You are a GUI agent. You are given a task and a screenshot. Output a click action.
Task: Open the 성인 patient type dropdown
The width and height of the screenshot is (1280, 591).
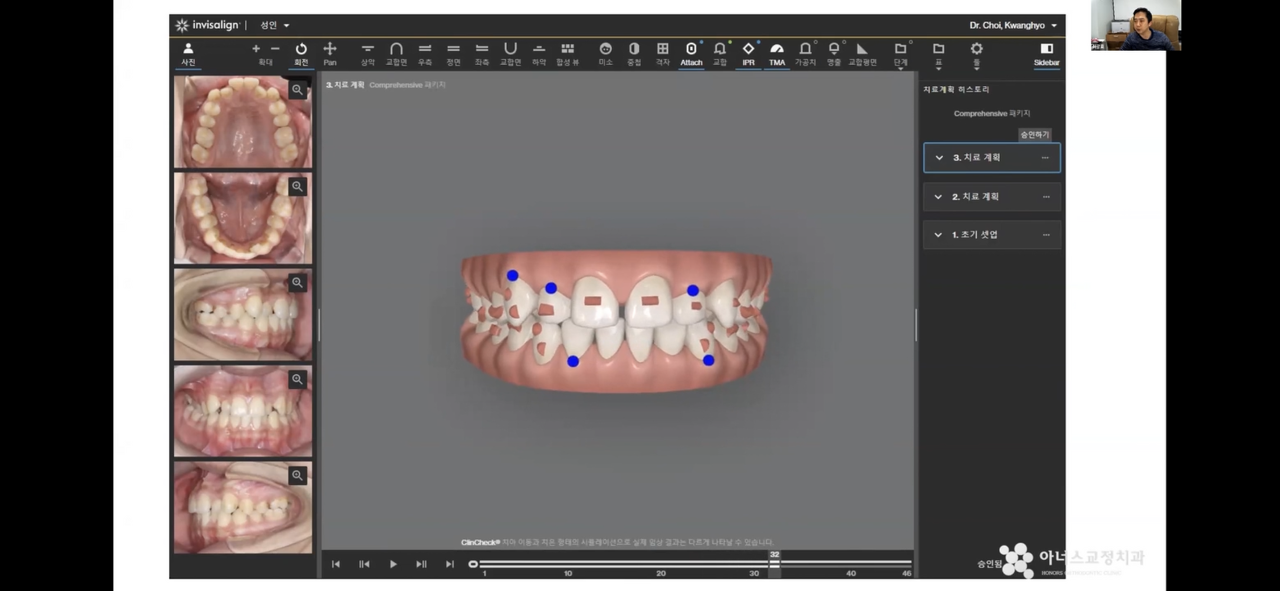pos(275,25)
